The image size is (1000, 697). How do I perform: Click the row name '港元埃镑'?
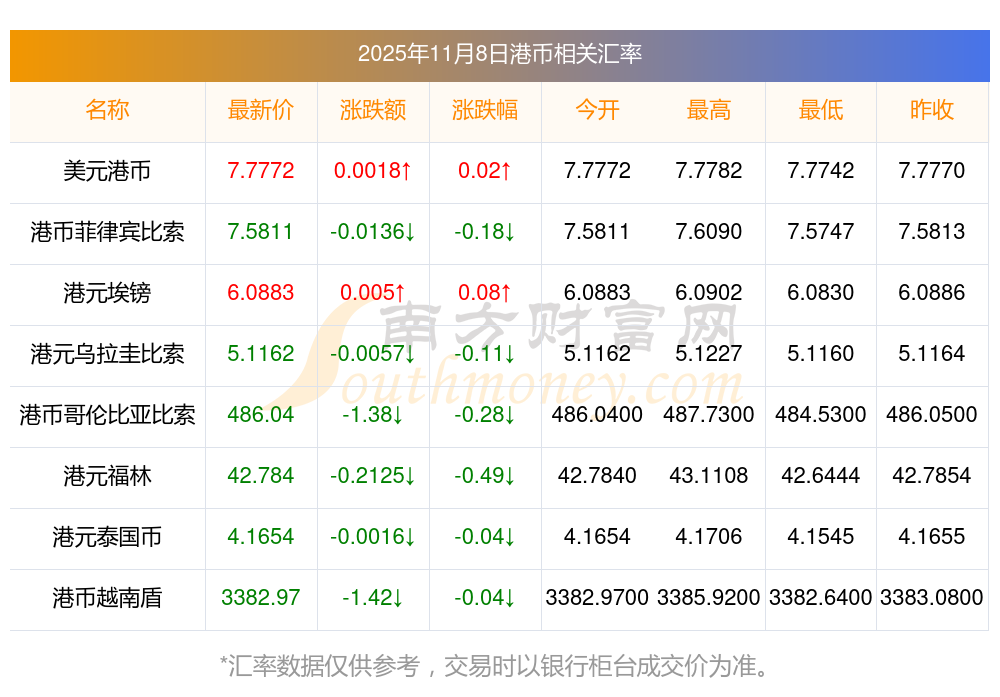pos(107,293)
